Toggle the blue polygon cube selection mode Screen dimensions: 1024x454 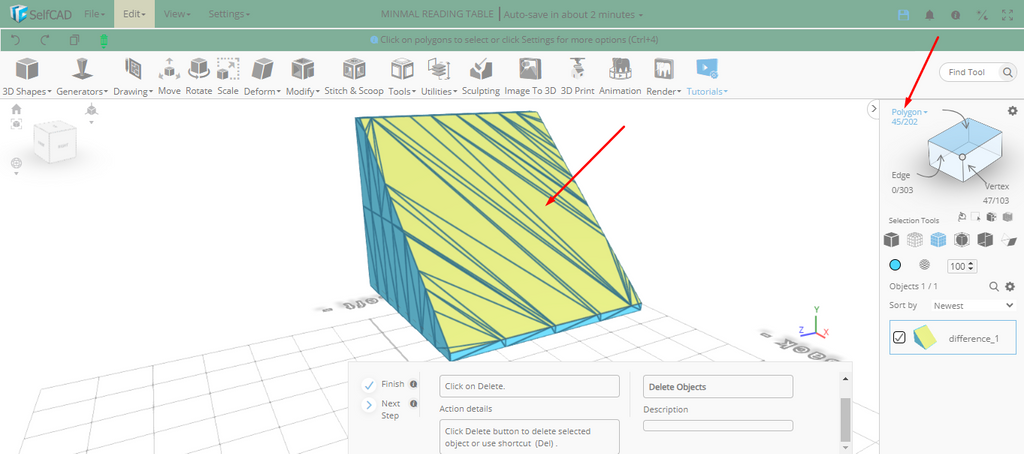(x=938, y=240)
